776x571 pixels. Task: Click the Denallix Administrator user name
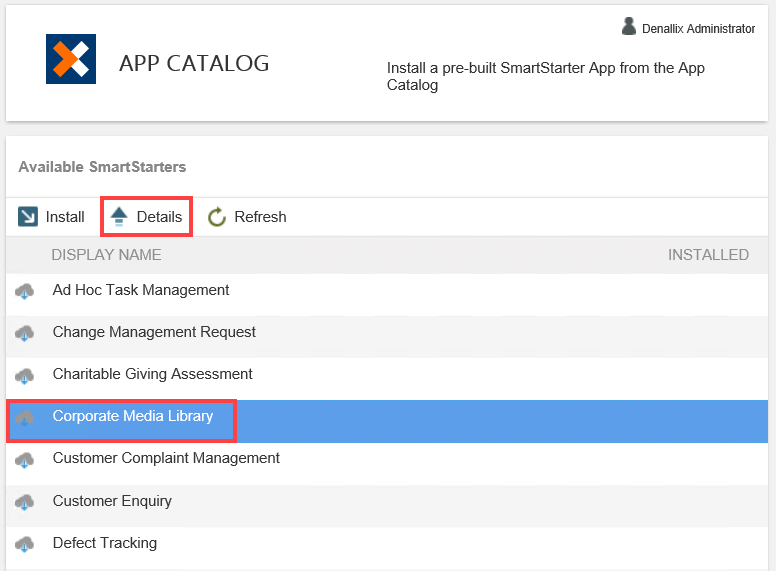tap(698, 29)
